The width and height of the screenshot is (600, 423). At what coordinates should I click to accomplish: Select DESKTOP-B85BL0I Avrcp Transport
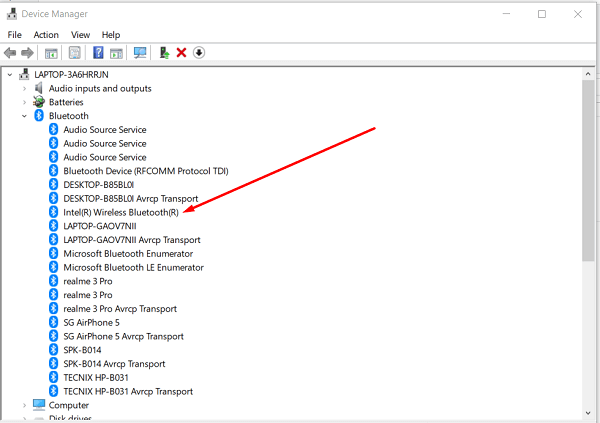131,199
